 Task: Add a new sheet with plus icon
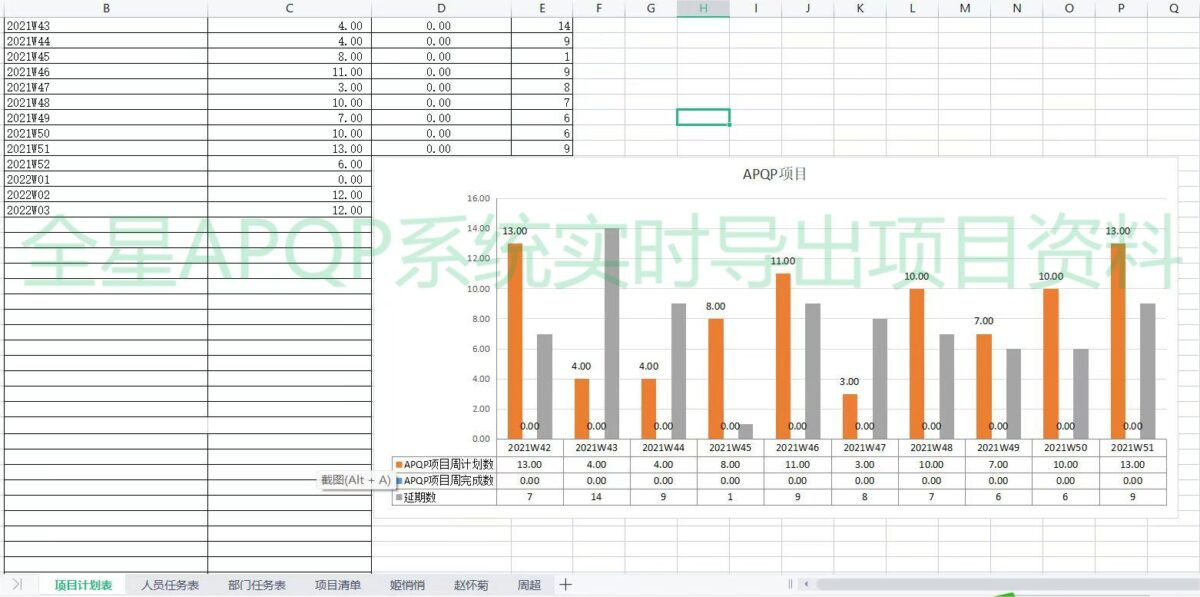[x=565, y=584]
